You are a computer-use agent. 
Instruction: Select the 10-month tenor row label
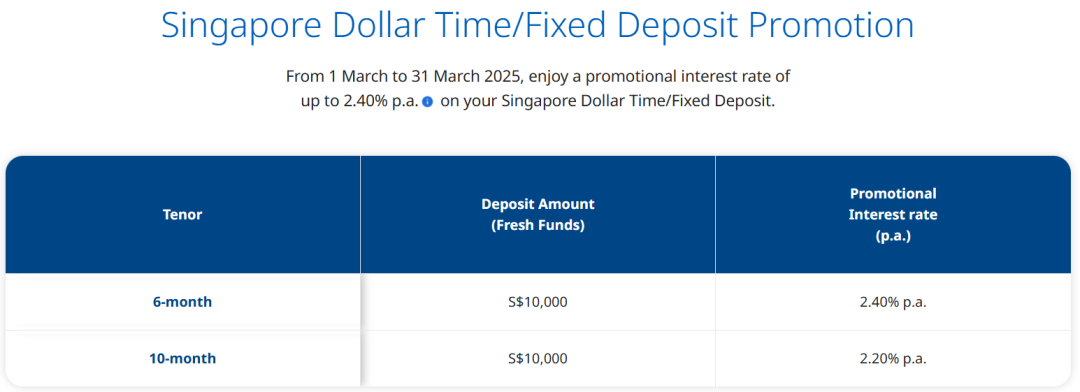coord(183,358)
